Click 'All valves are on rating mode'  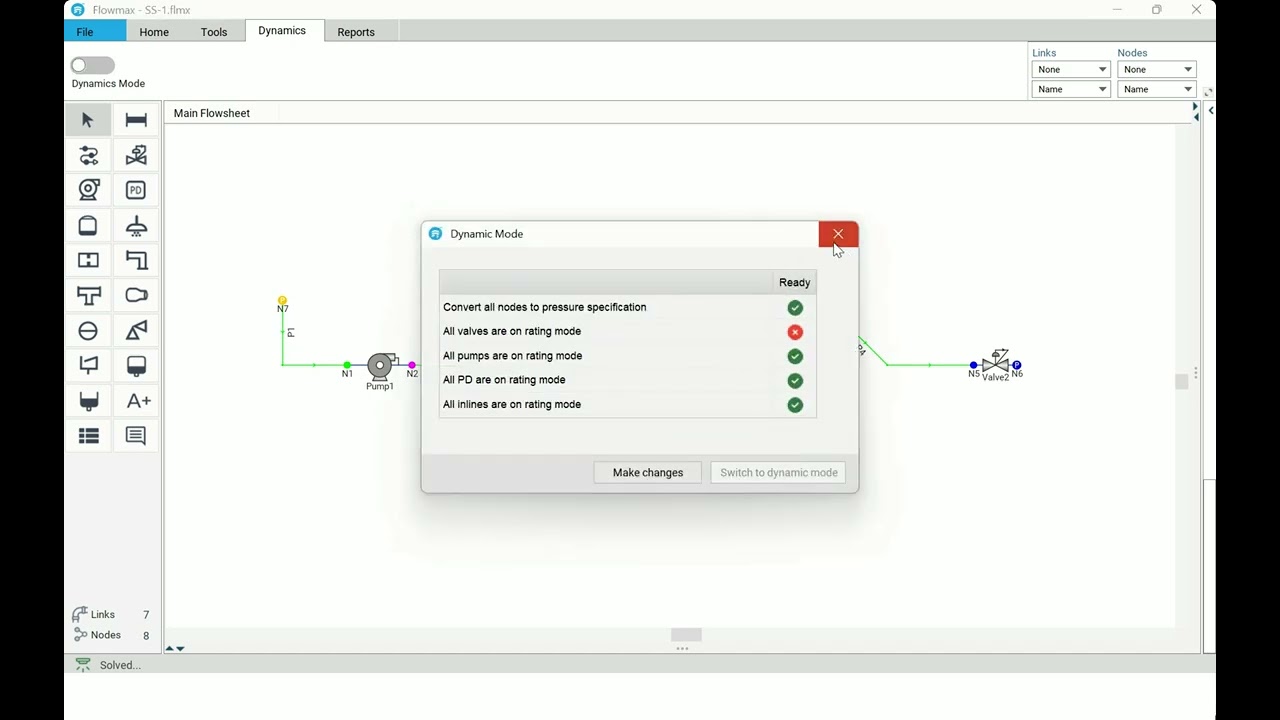click(512, 331)
